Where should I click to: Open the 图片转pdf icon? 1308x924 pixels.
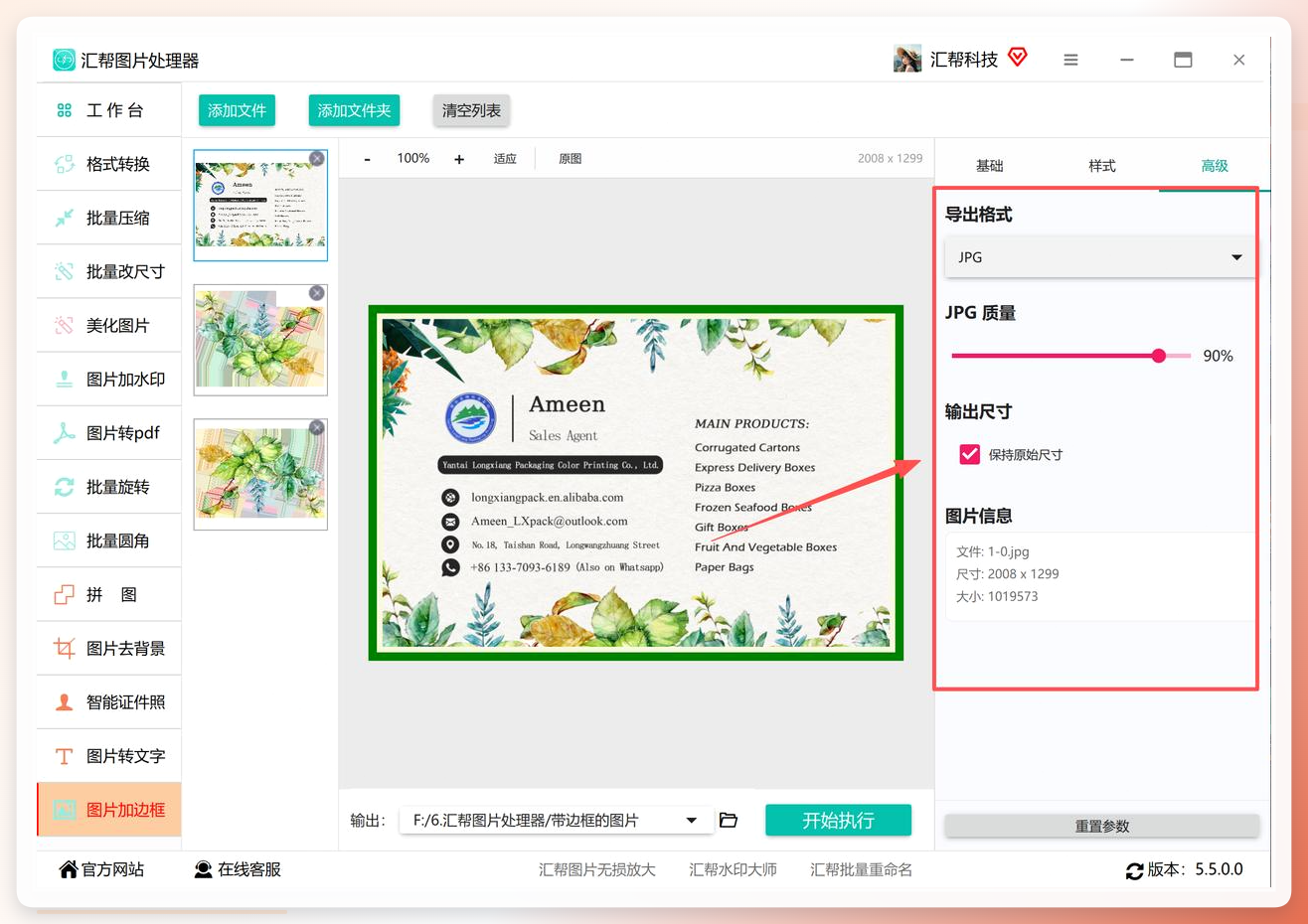[65, 433]
